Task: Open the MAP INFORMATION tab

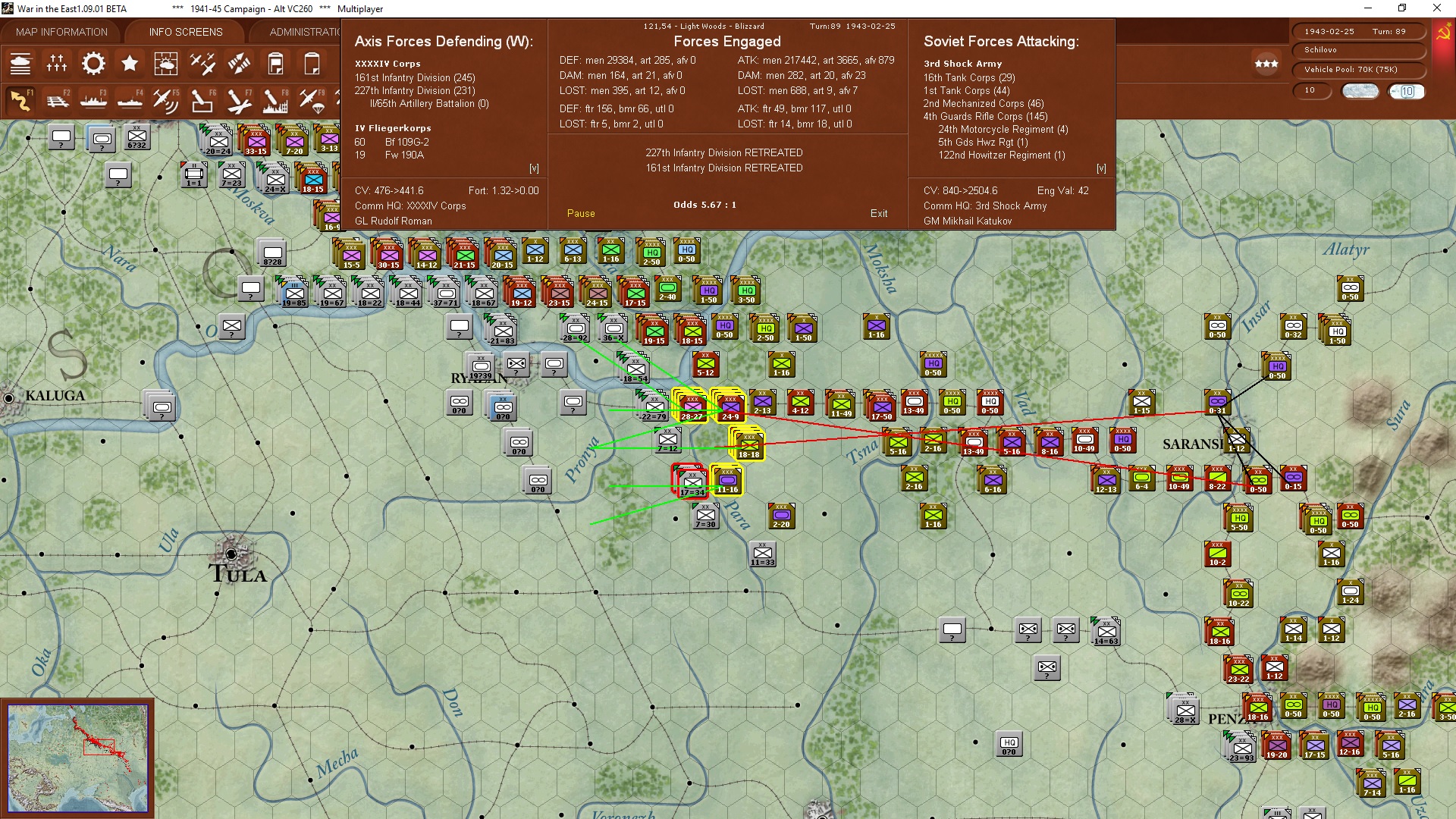Action: [x=61, y=32]
